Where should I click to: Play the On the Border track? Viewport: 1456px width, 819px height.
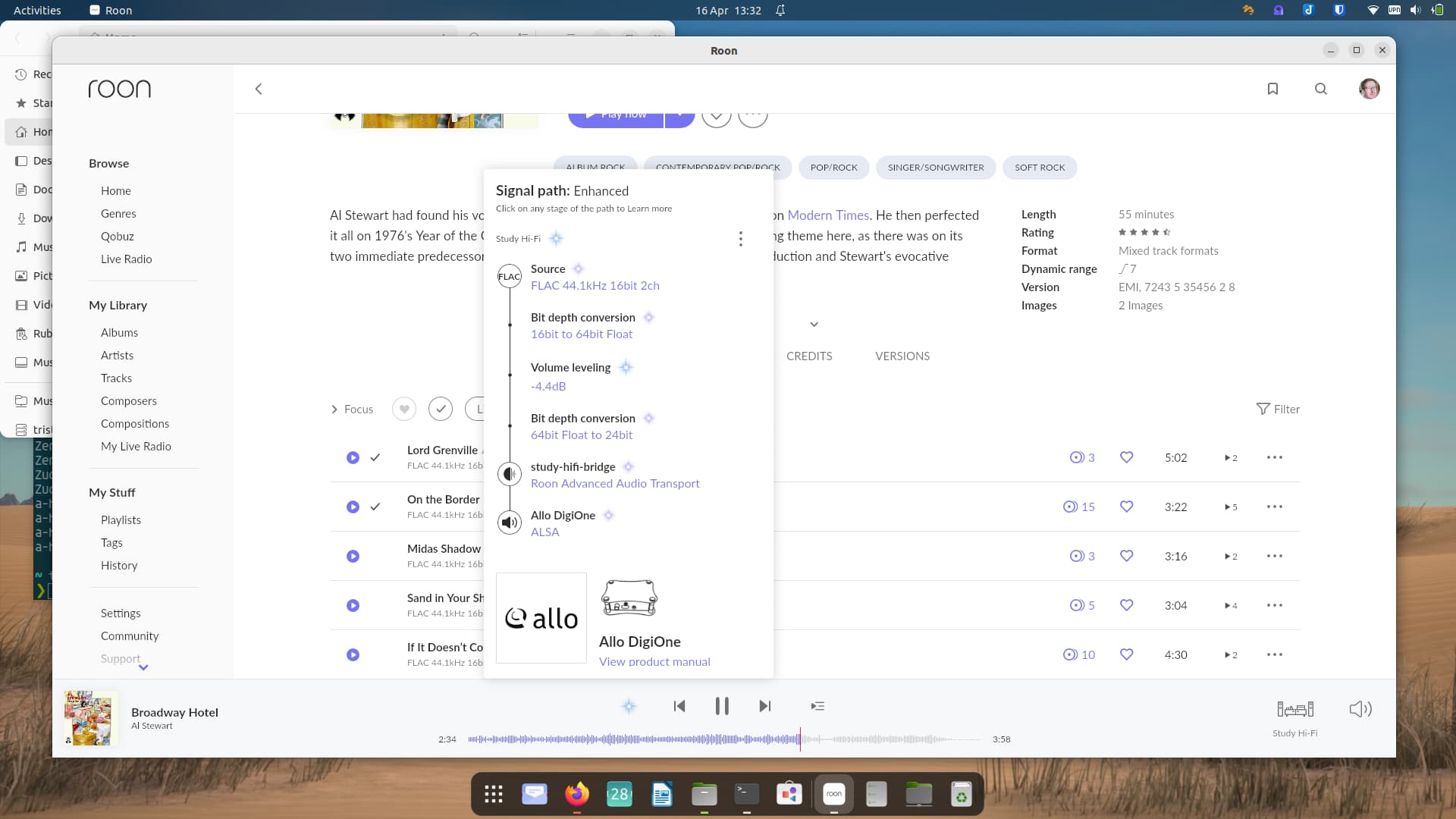353,507
